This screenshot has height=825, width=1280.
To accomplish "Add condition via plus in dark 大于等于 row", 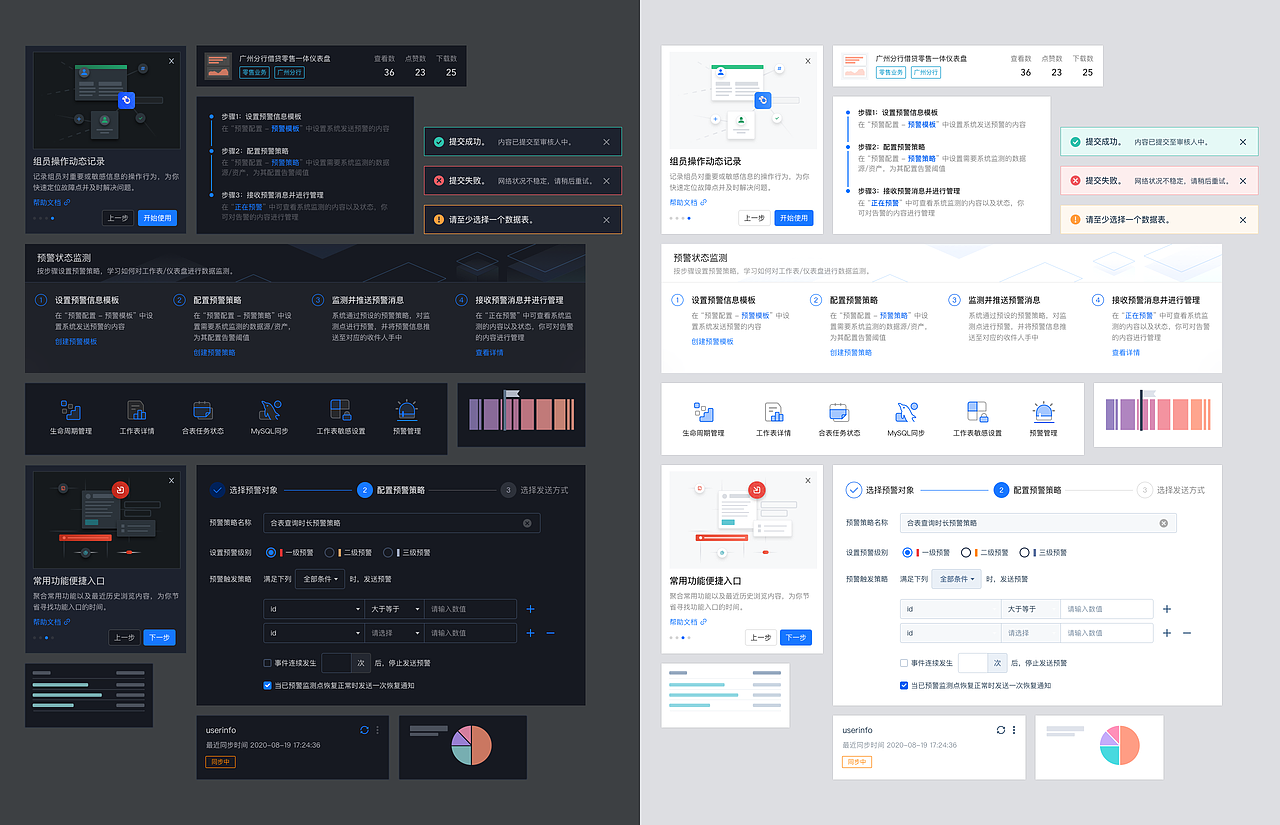I will point(530,609).
